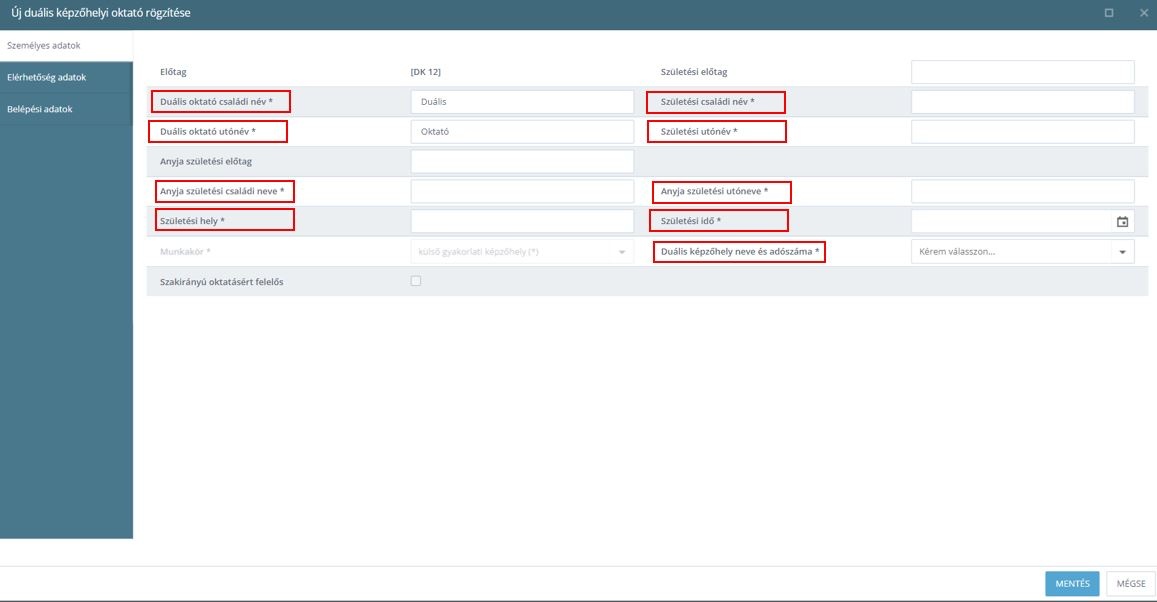Select the dialog title Új duális képzőhelyi oktató rögzítése
Image resolution: width=1157 pixels, height=602 pixels.
[x=100, y=13]
